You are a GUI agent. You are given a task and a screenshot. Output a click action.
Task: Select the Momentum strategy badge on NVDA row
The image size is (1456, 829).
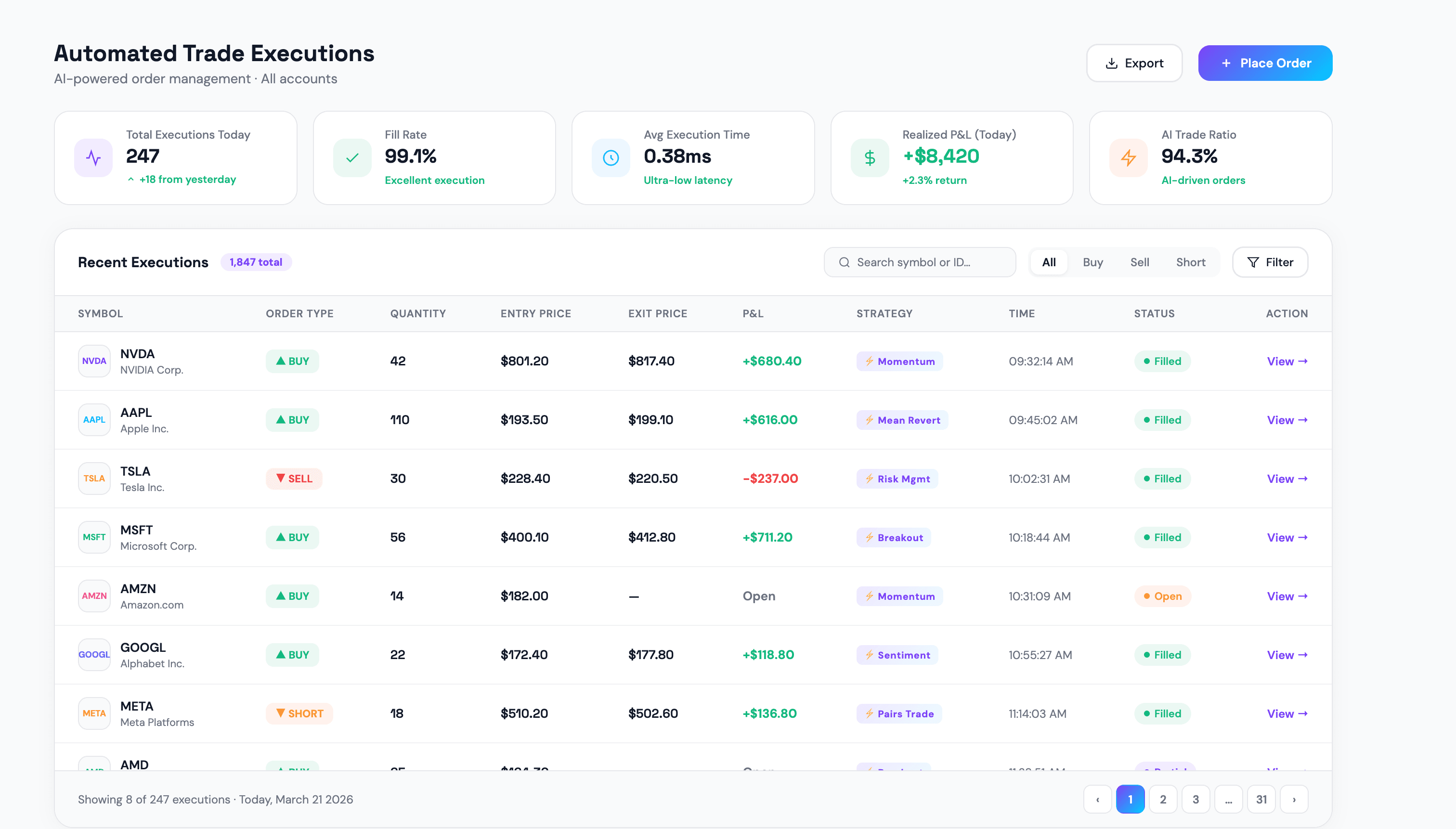point(899,361)
